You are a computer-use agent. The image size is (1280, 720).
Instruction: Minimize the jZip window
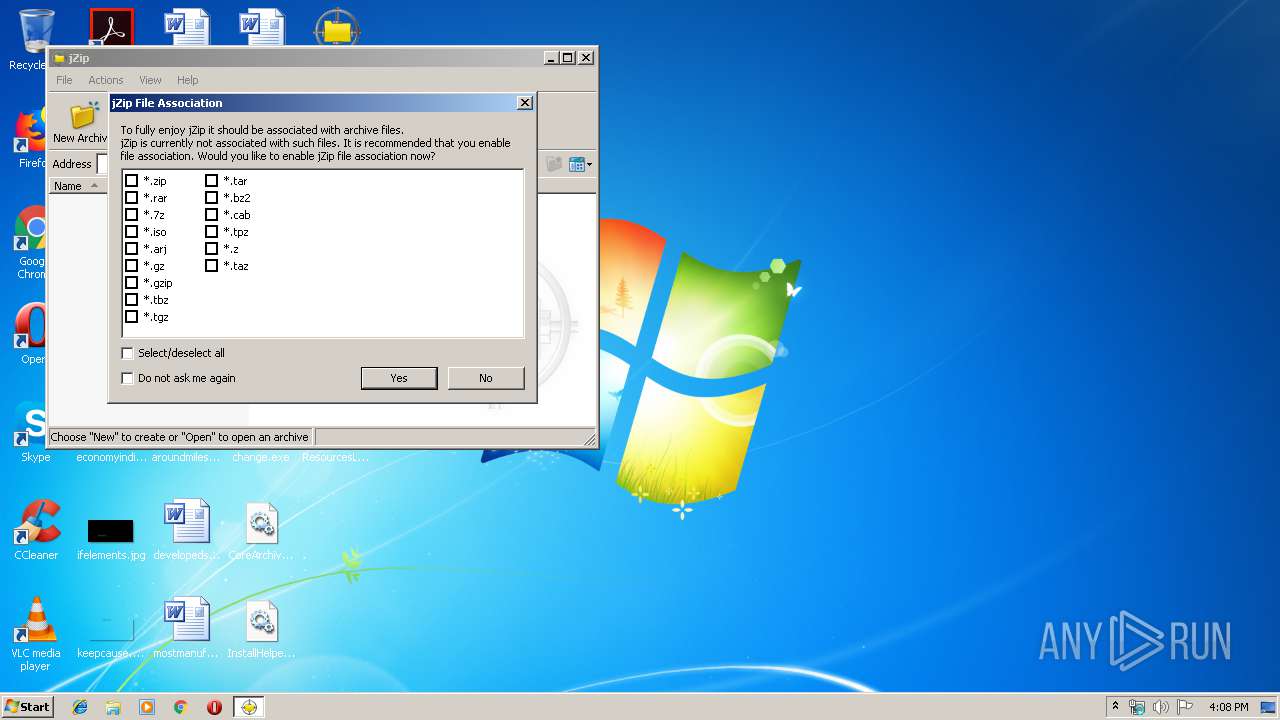[551, 58]
